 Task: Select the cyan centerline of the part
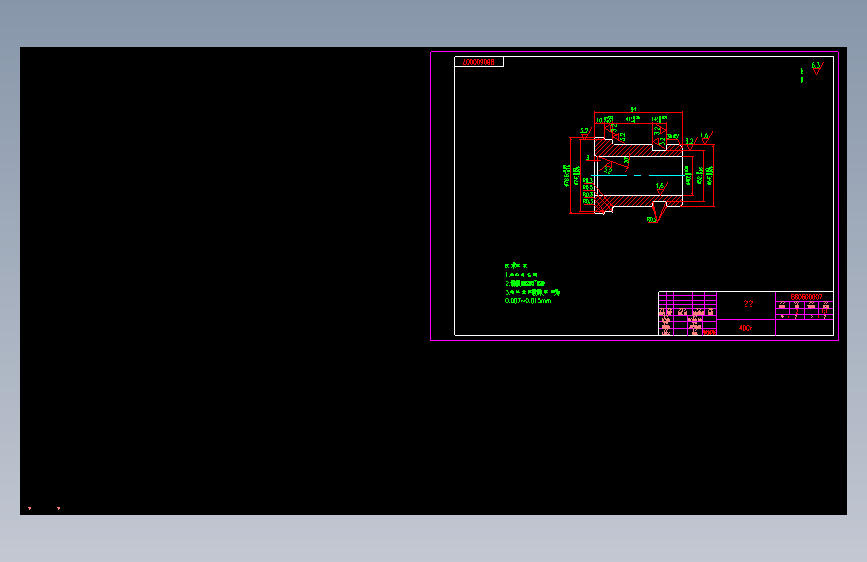[x=638, y=175]
